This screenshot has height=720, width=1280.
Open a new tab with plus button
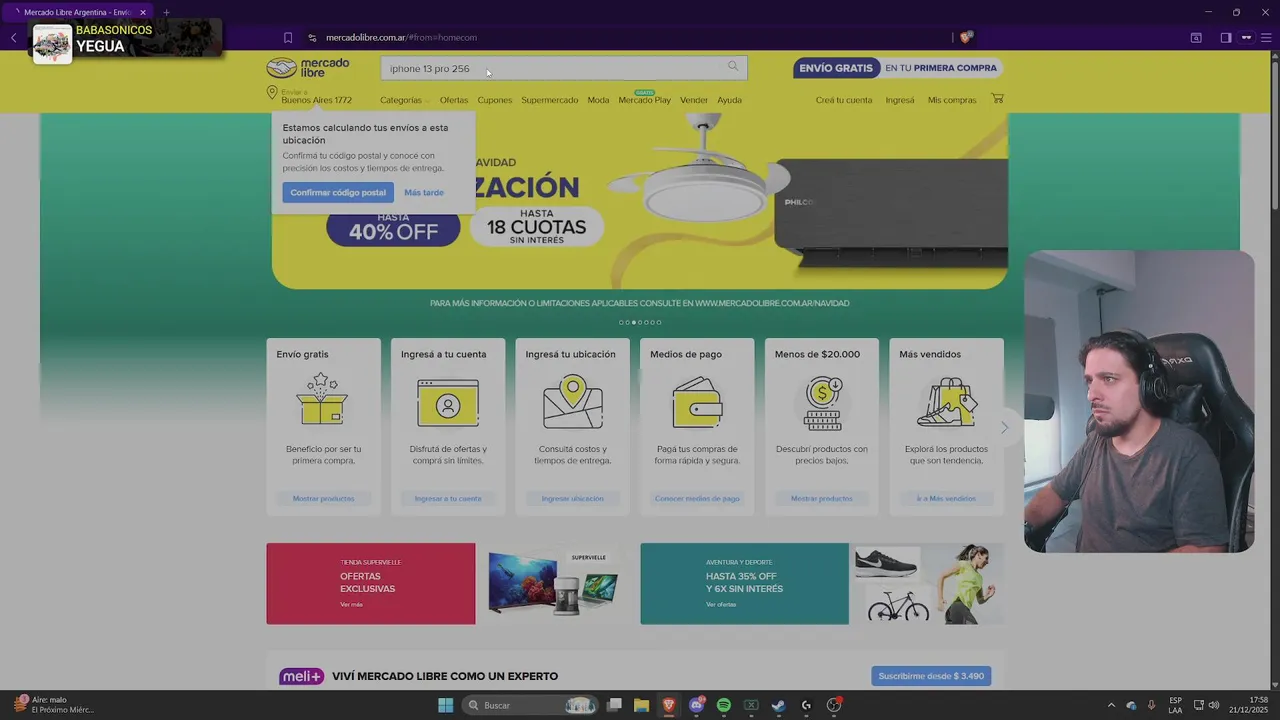click(x=166, y=12)
